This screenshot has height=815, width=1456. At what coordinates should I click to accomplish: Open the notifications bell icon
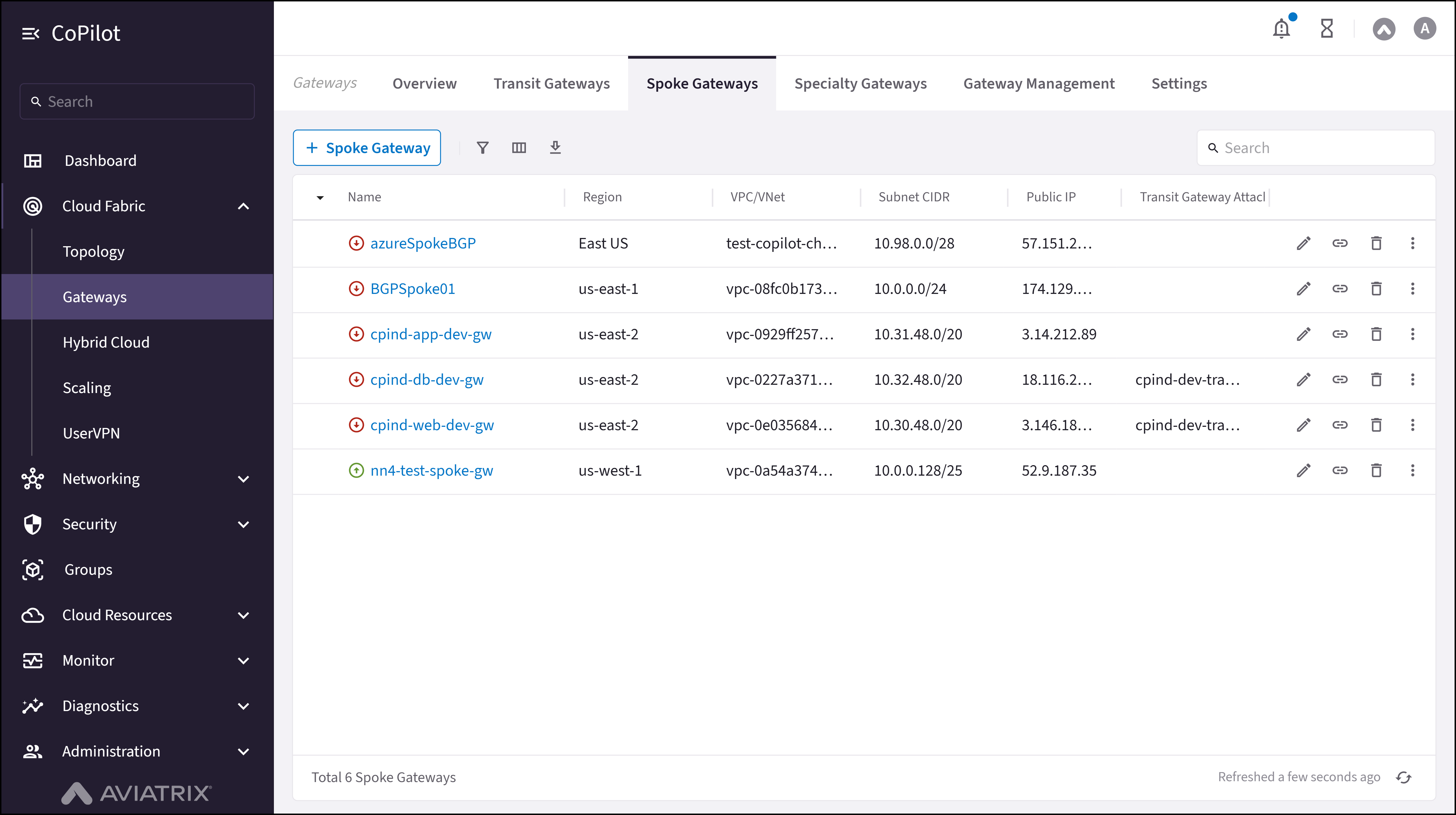(x=1281, y=28)
